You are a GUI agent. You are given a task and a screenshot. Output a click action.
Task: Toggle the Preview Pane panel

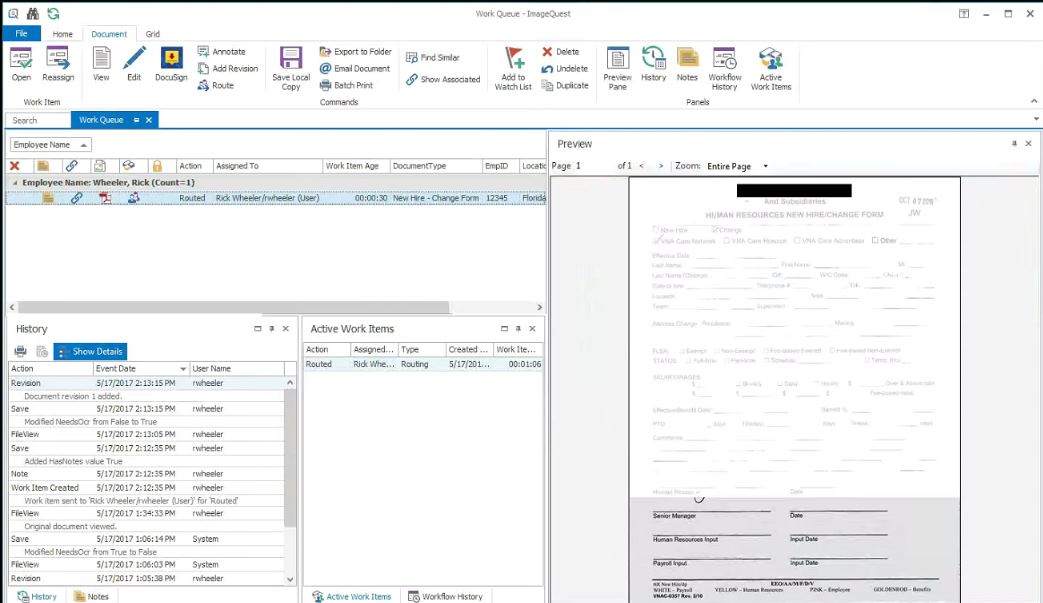coord(617,68)
